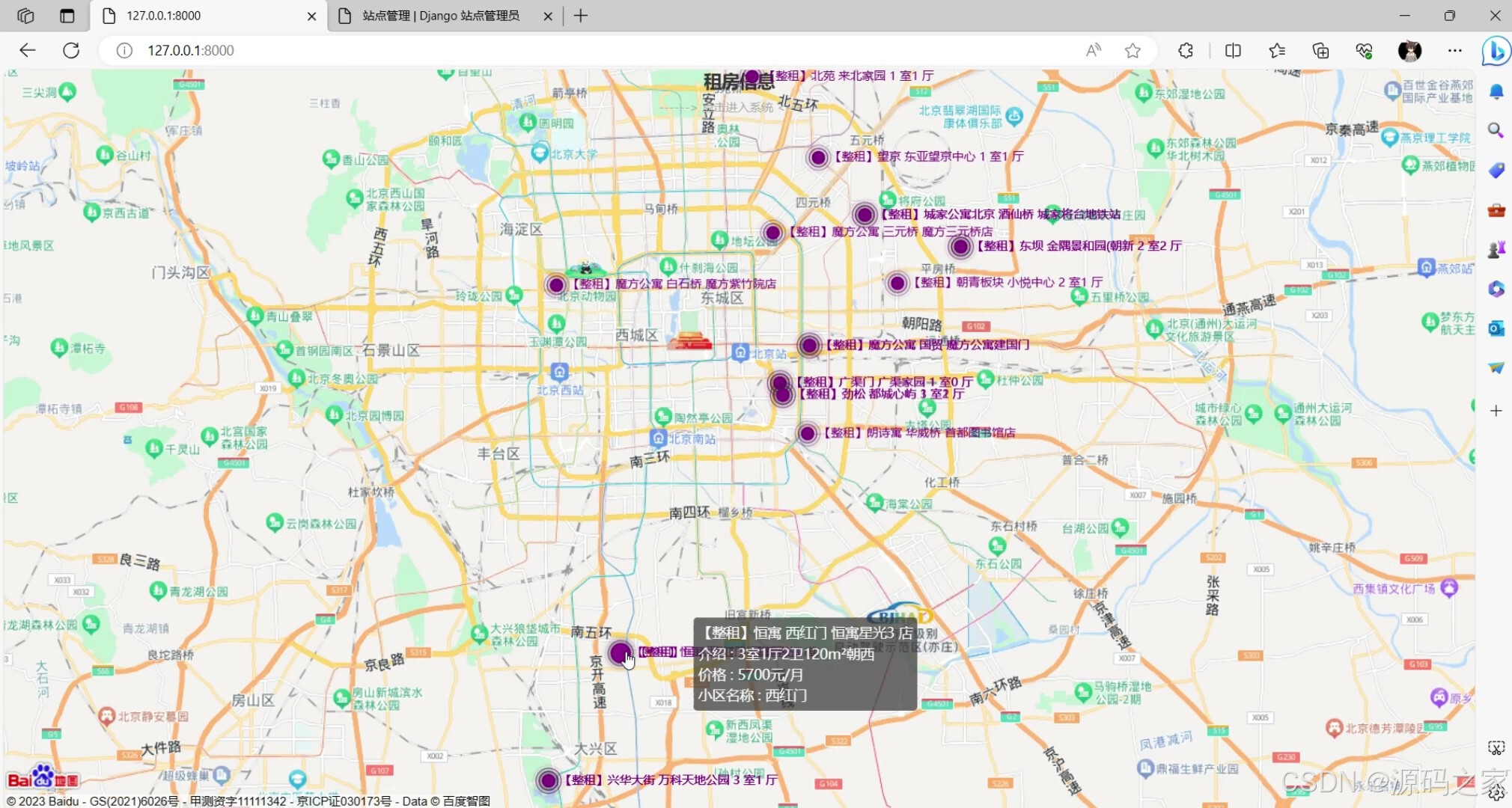Select the 朝青板块 小悦中心 marker
1512x808 pixels.
(897, 283)
